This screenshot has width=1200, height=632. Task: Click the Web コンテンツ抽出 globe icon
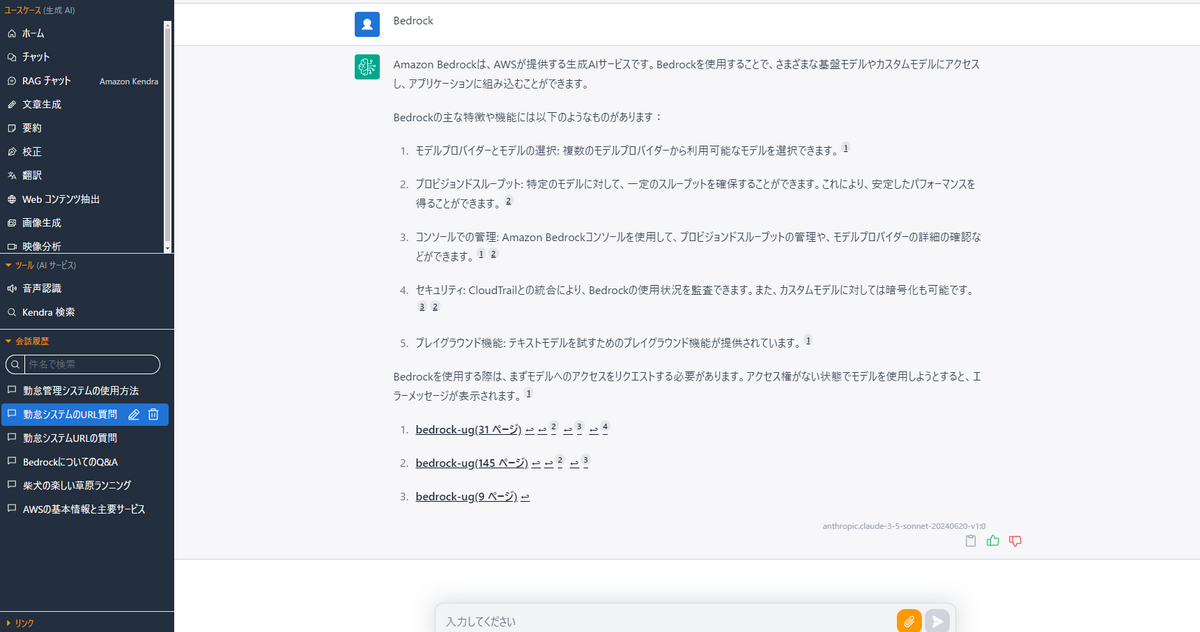12,199
